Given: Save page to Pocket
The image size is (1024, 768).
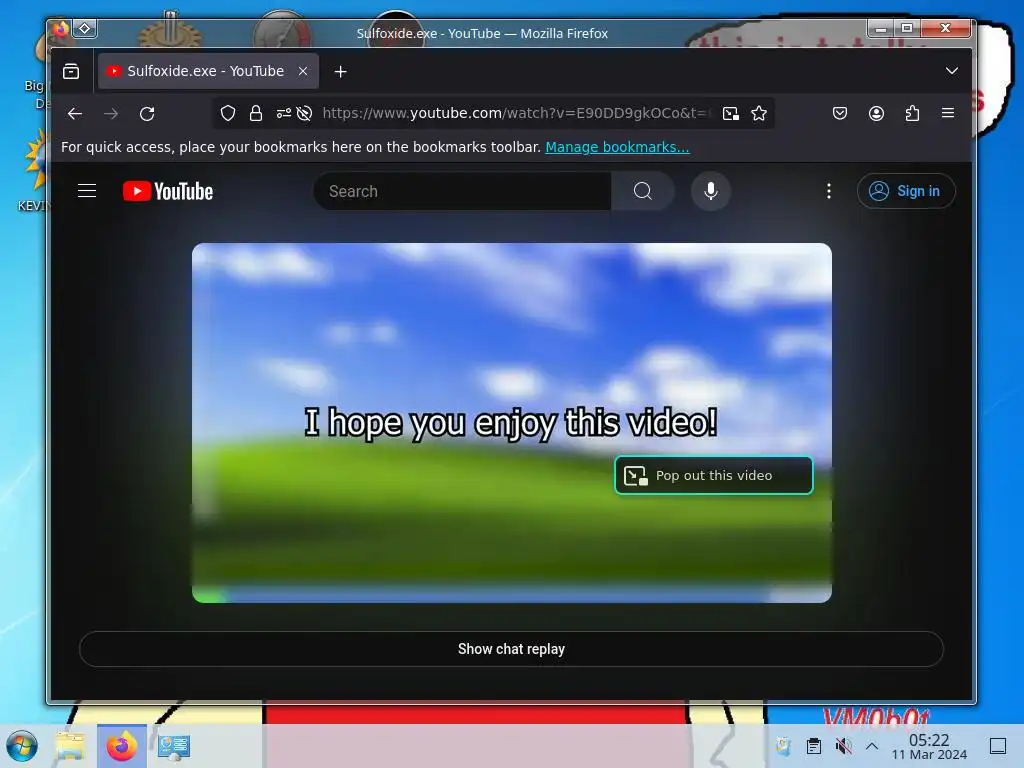Looking at the screenshot, I should coord(840,113).
